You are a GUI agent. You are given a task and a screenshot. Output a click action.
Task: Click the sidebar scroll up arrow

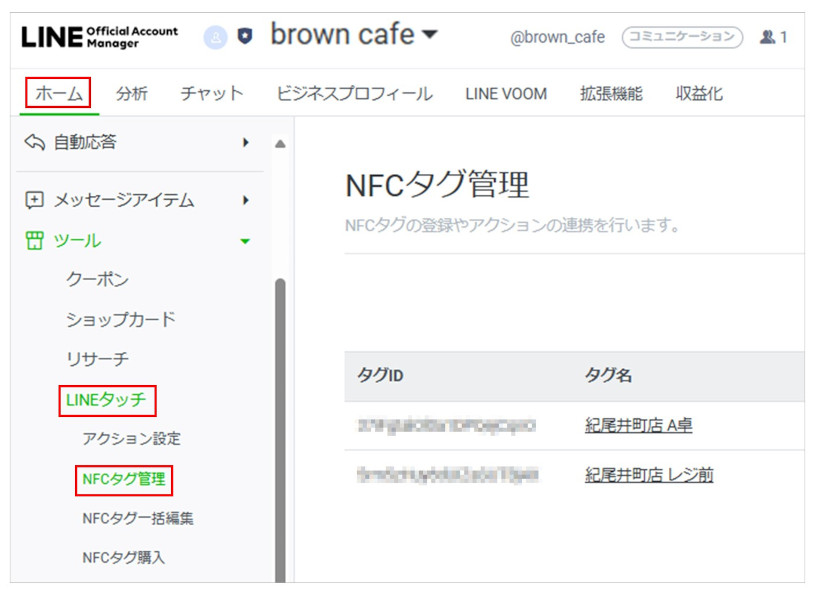click(280, 144)
